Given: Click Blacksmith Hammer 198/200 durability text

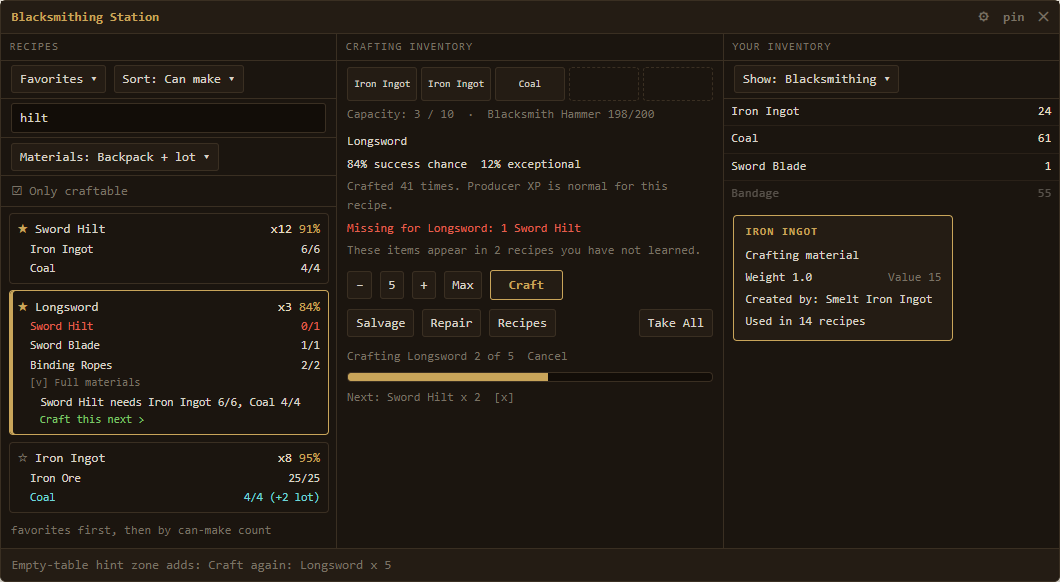Looking at the screenshot, I should pyautogui.click(x=571, y=114).
